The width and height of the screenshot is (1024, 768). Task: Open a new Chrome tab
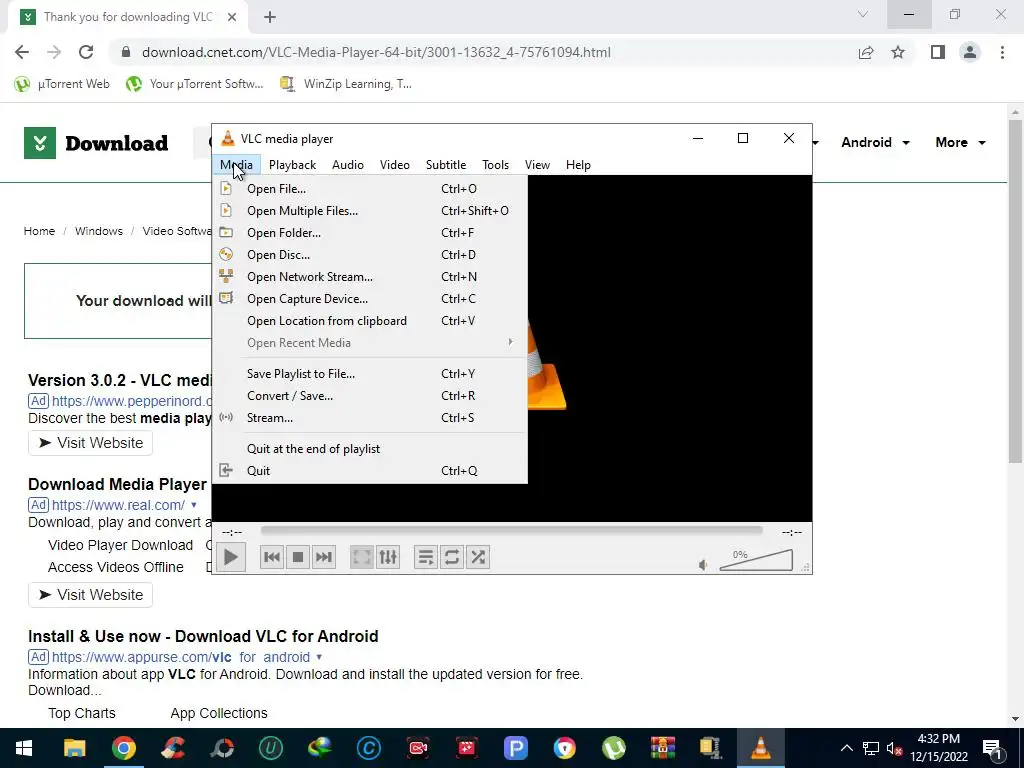(270, 17)
